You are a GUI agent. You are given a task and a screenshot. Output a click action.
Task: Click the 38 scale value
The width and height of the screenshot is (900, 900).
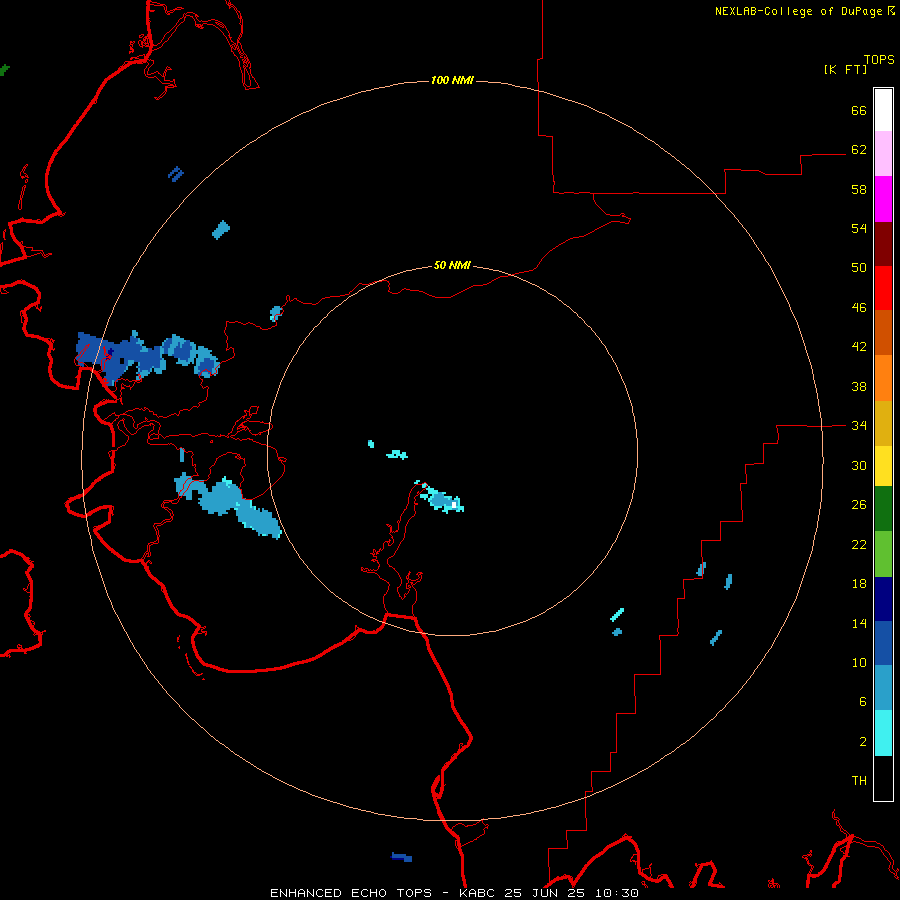(859, 386)
